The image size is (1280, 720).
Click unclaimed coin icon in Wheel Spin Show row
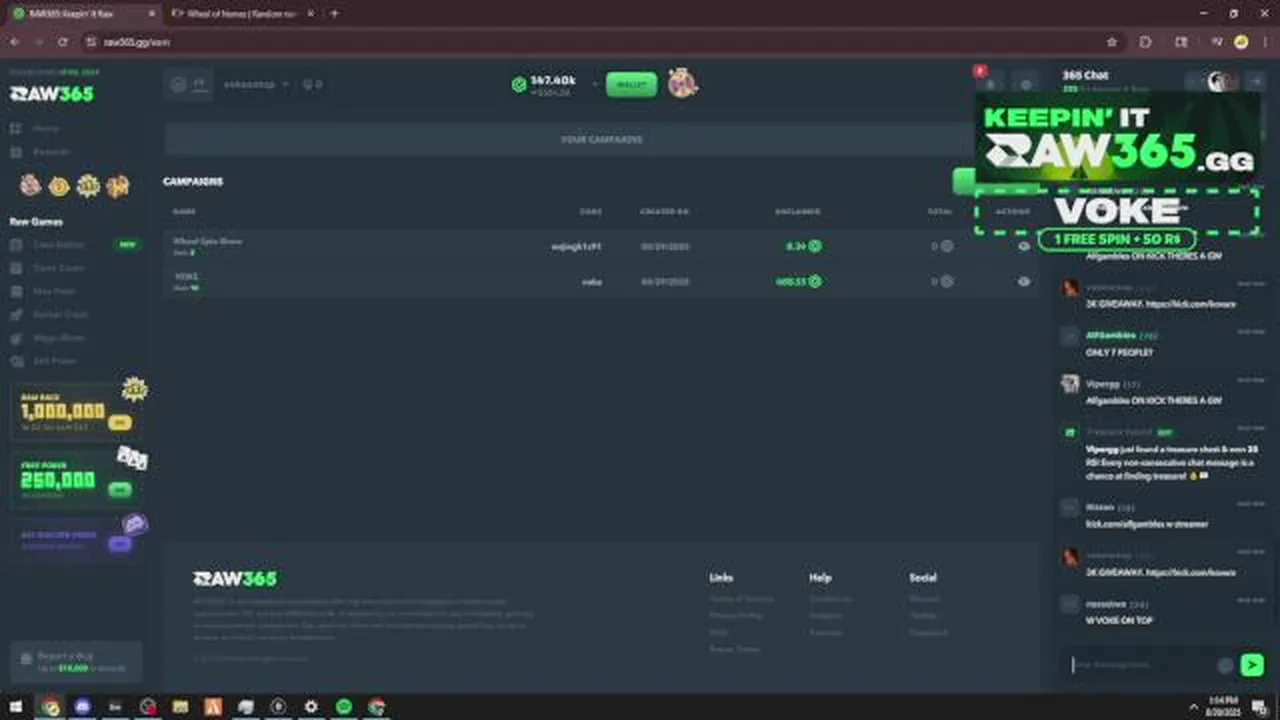pyautogui.click(x=815, y=246)
